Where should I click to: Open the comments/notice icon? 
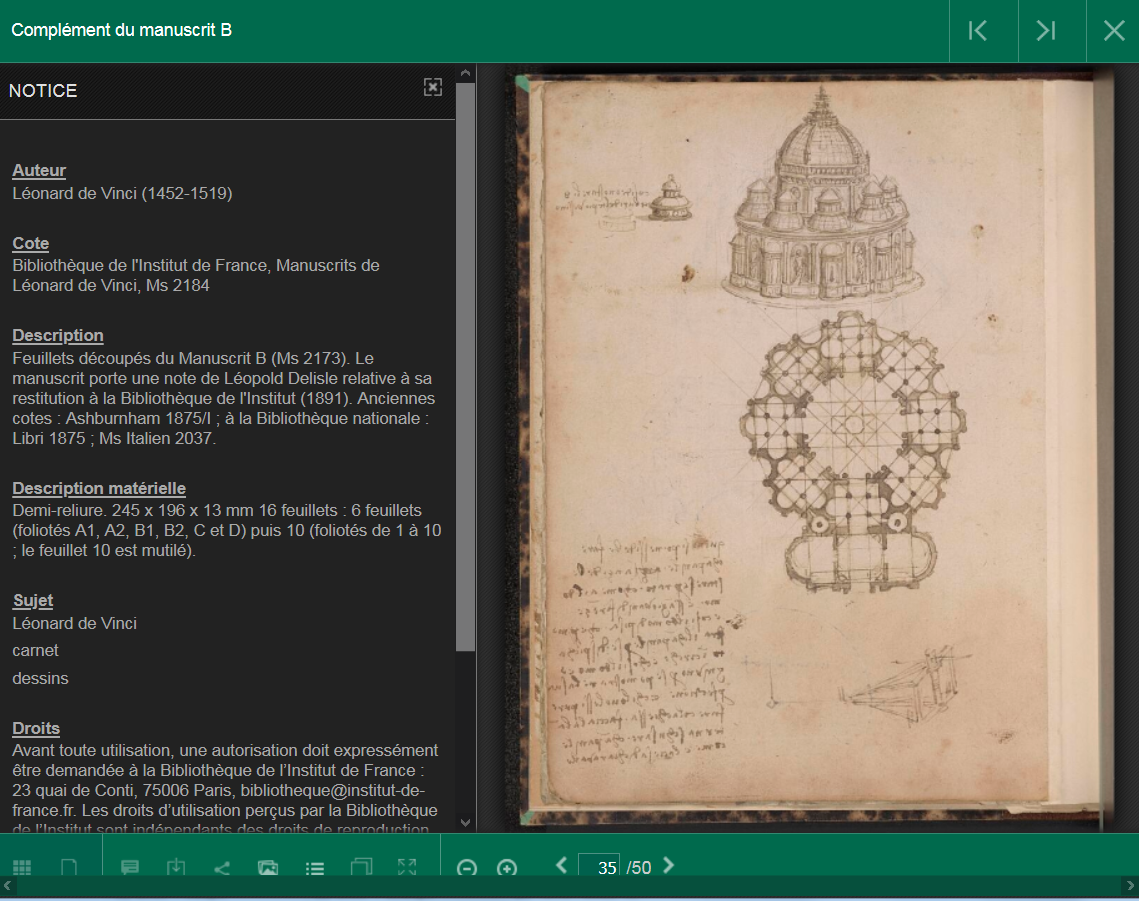point(130,867)
